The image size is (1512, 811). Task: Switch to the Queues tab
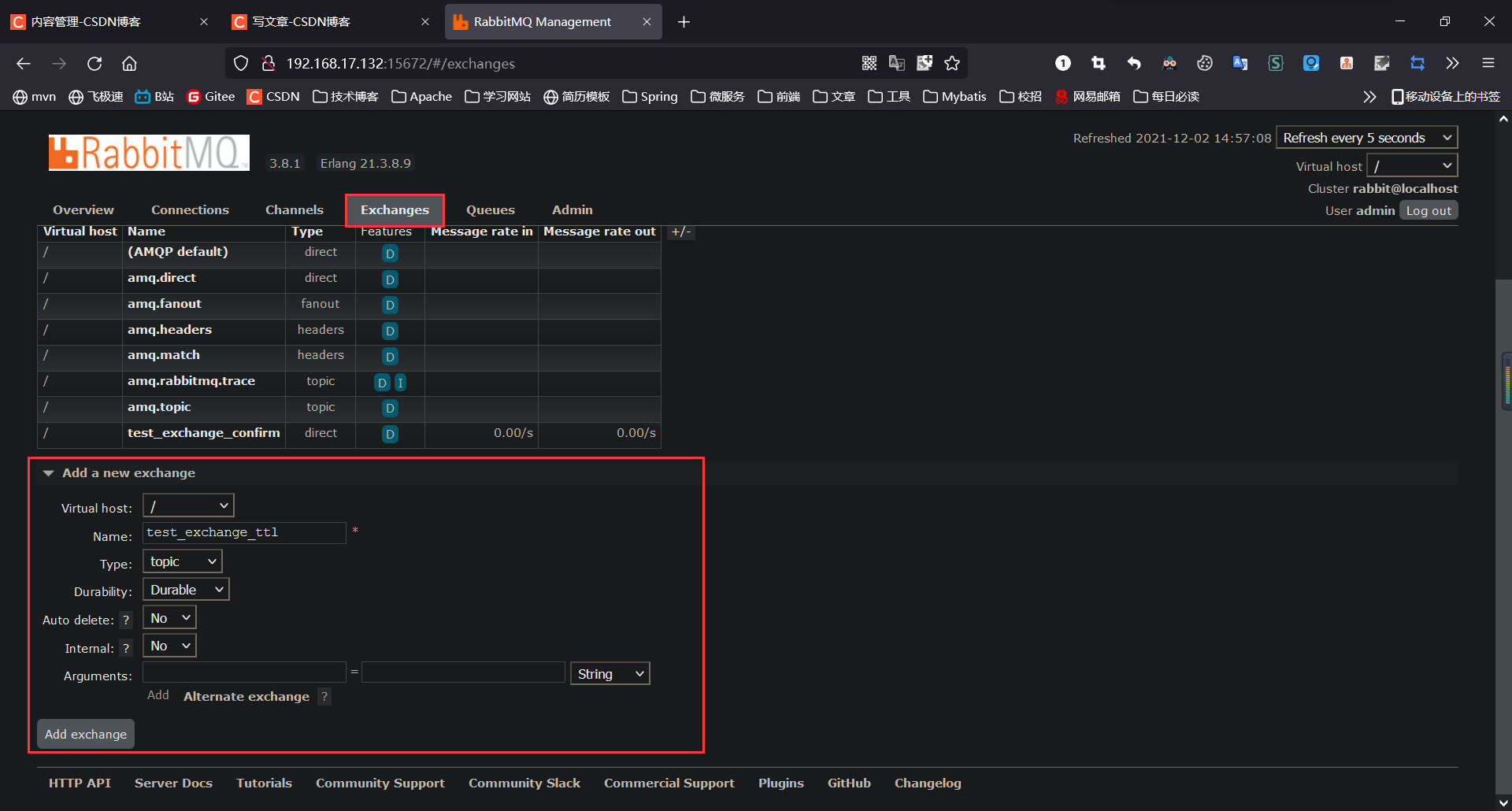(491, 210)
